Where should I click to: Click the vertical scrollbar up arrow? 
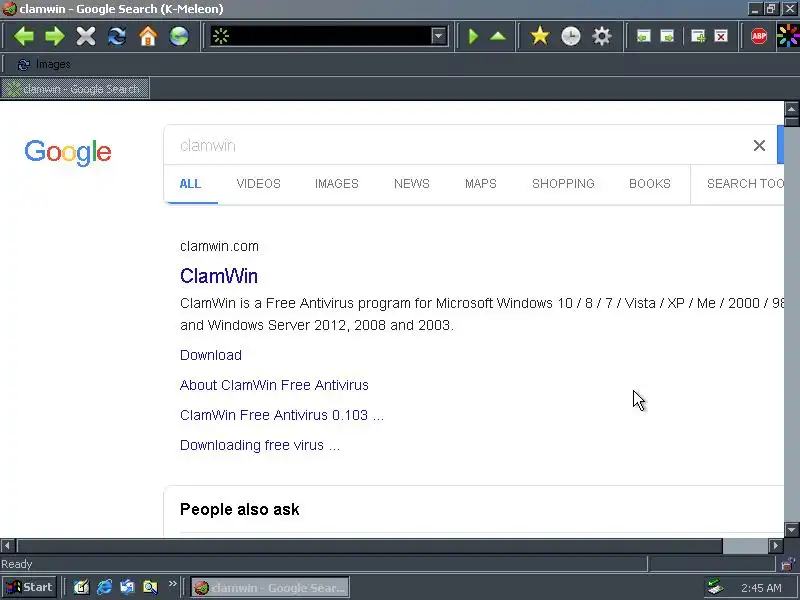coord(792,109)
